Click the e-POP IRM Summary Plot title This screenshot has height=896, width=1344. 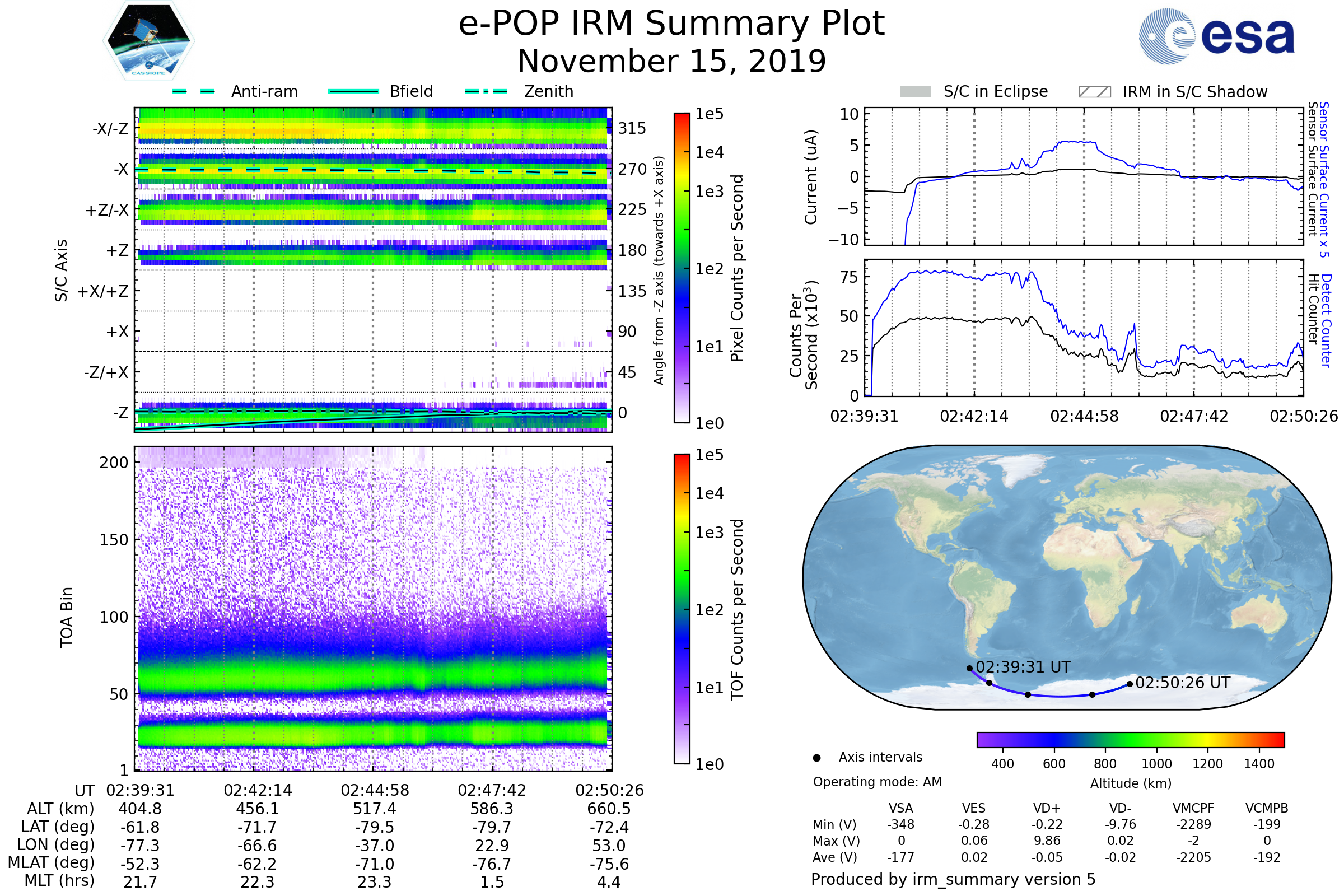(671, 24)
